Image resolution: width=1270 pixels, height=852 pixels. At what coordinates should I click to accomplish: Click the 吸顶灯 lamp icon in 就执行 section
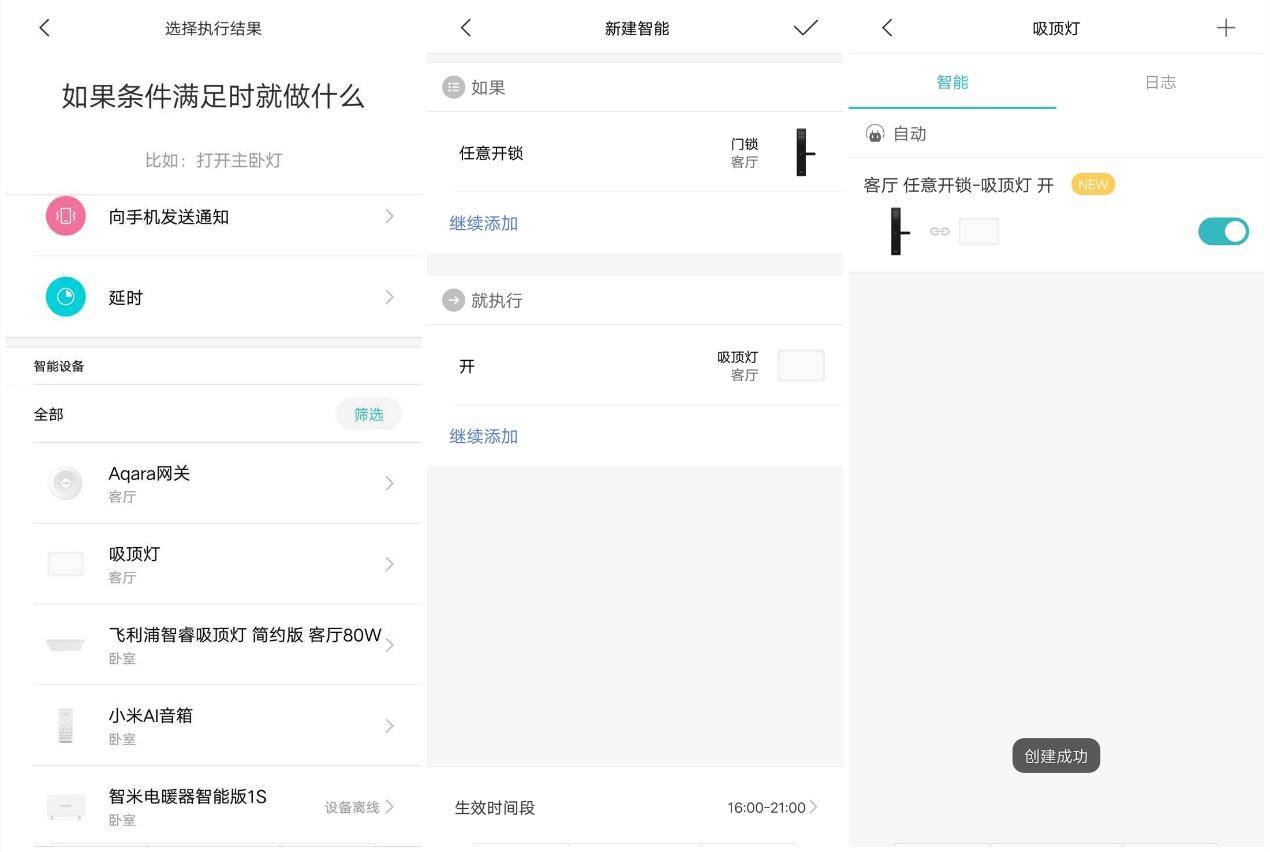[800, 364]
